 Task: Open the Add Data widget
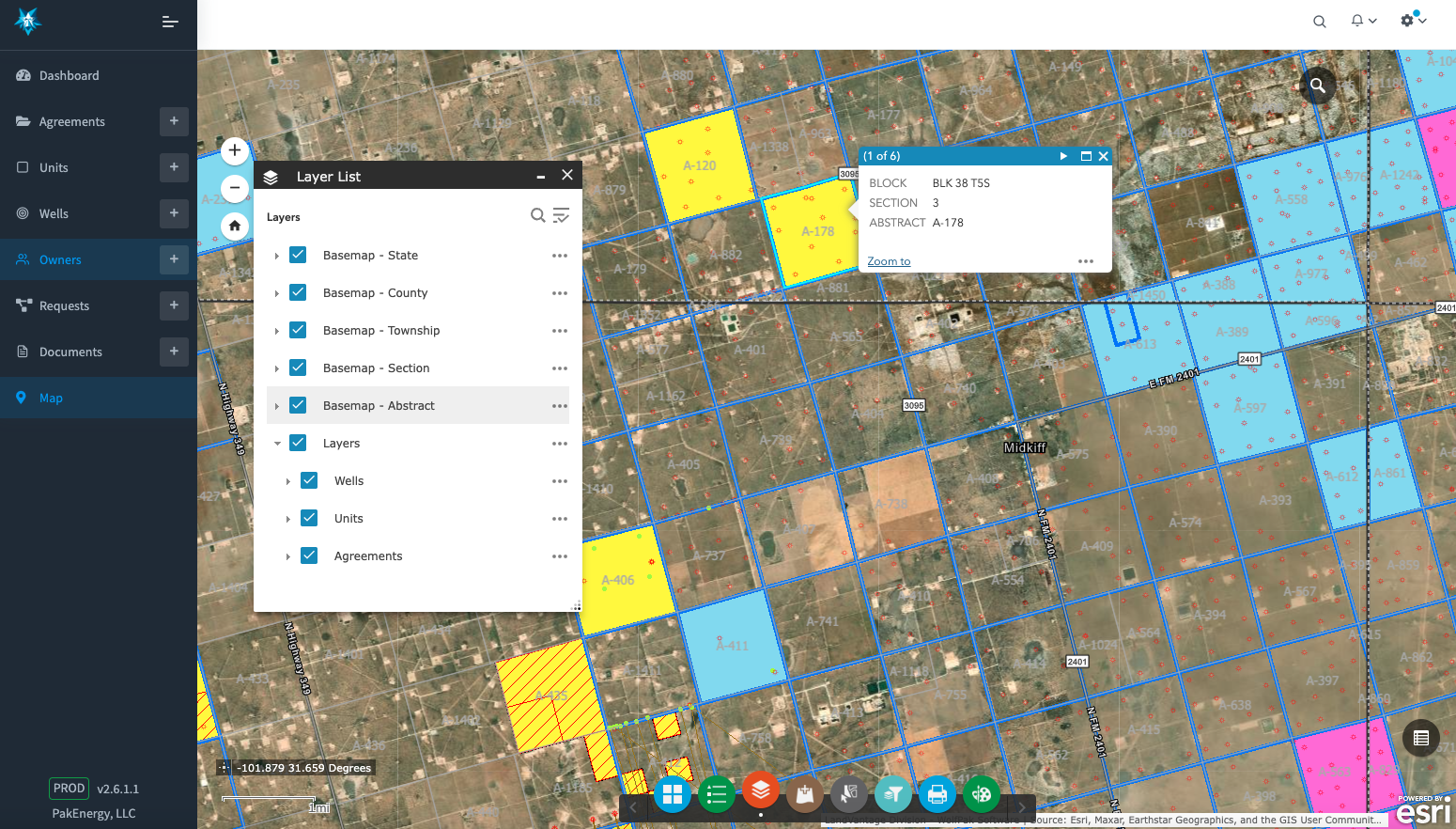[x=804, y=794]
